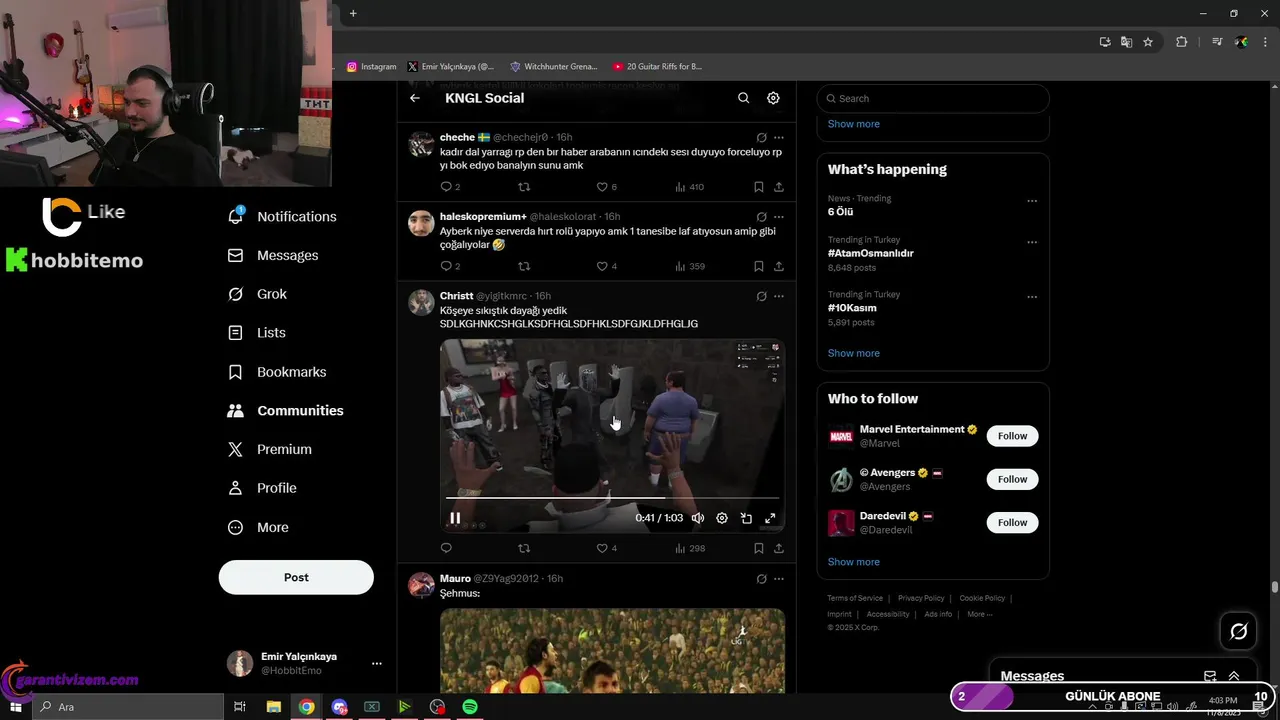This screenshot has height=720, width=1280.
Task: Expand the More menu in sidebar
Action: (x=258, y=527)
